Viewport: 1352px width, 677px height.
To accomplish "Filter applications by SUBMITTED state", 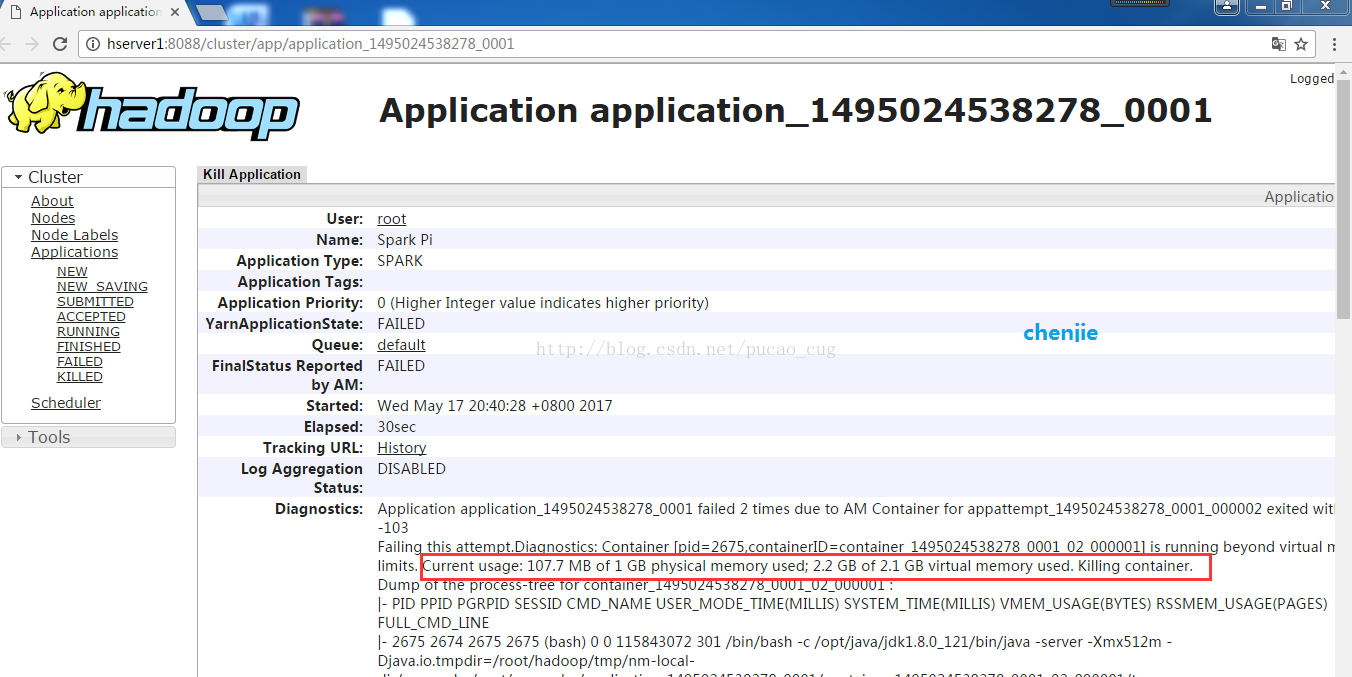I will (95, 301).
